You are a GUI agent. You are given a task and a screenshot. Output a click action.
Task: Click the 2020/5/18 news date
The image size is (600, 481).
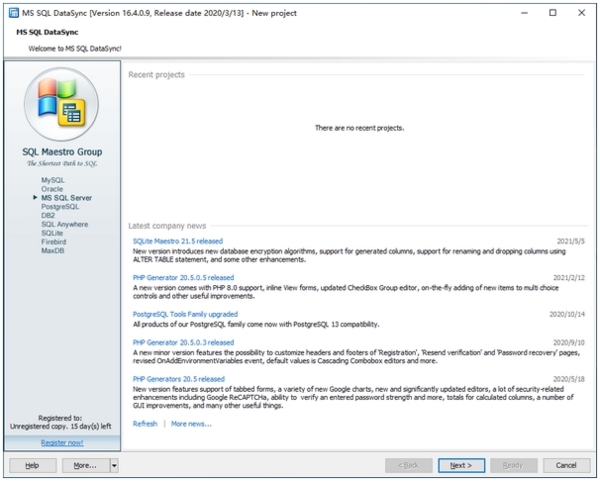[569, 379]
